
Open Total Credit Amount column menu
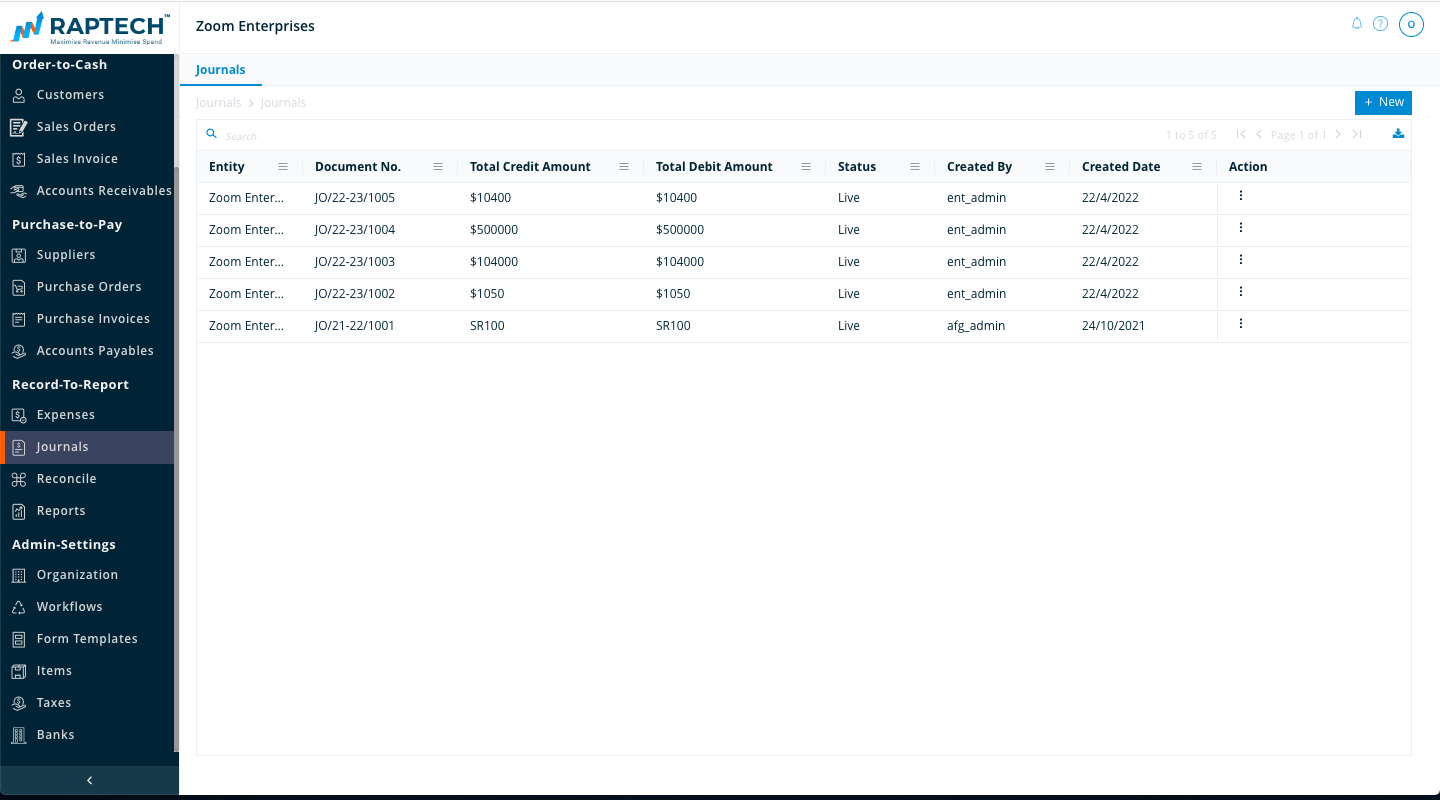[624, 167]
